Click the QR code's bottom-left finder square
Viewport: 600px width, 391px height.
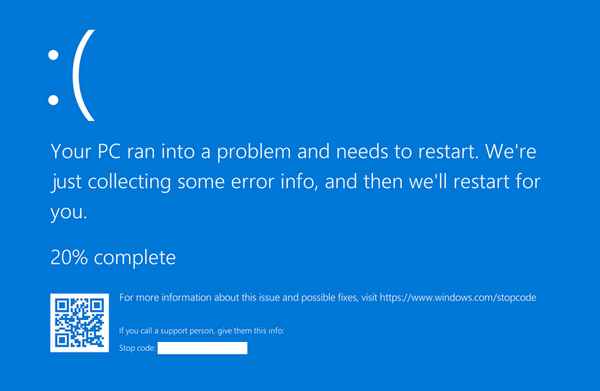[x=62, y=340]
